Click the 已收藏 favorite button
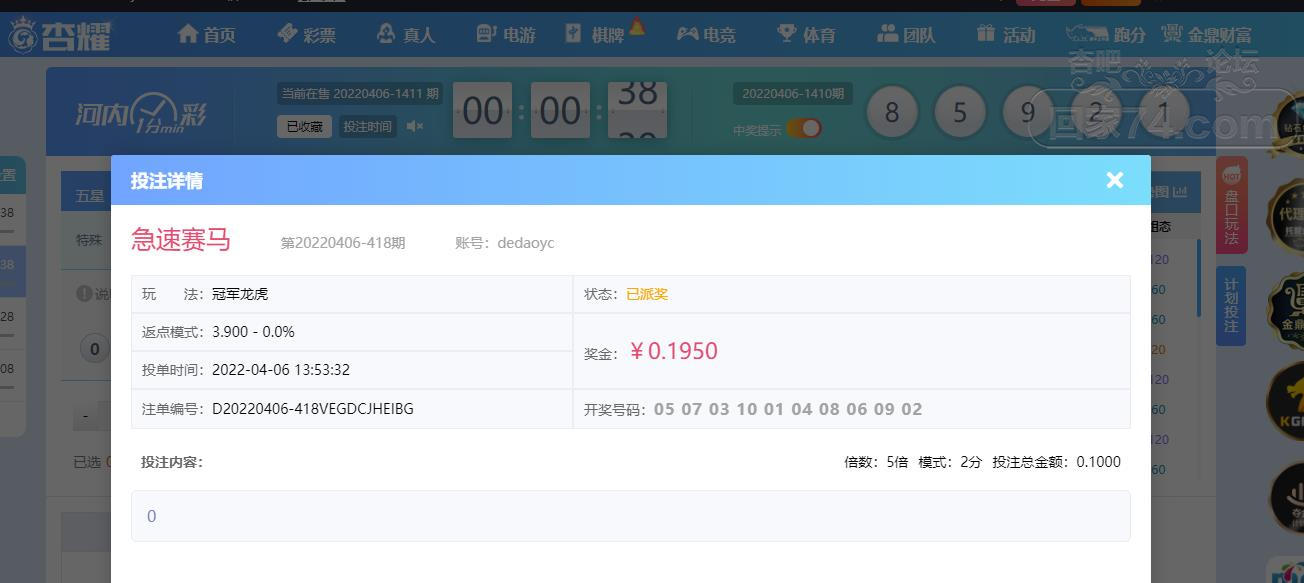The height and width of the screenshot is (583, 1304). coord(304,127)
